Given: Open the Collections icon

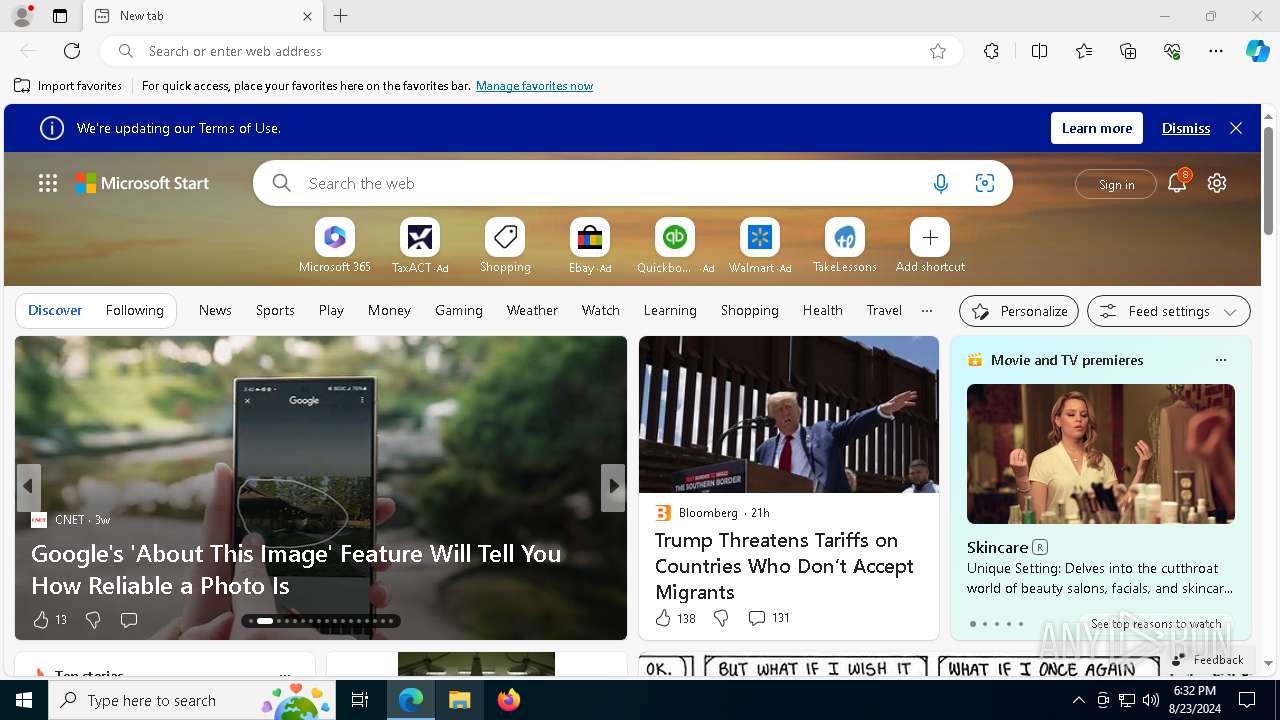Looking at the screenshot, I should (1128, 51).
